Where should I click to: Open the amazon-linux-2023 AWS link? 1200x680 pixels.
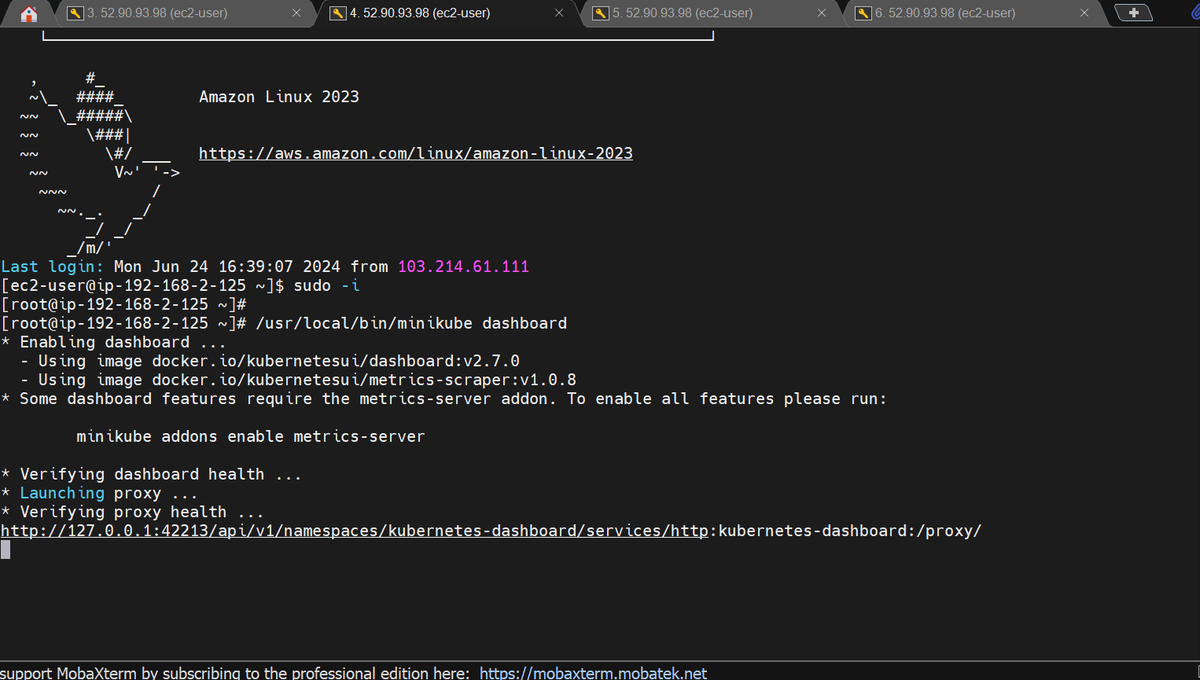coord(416,154)
